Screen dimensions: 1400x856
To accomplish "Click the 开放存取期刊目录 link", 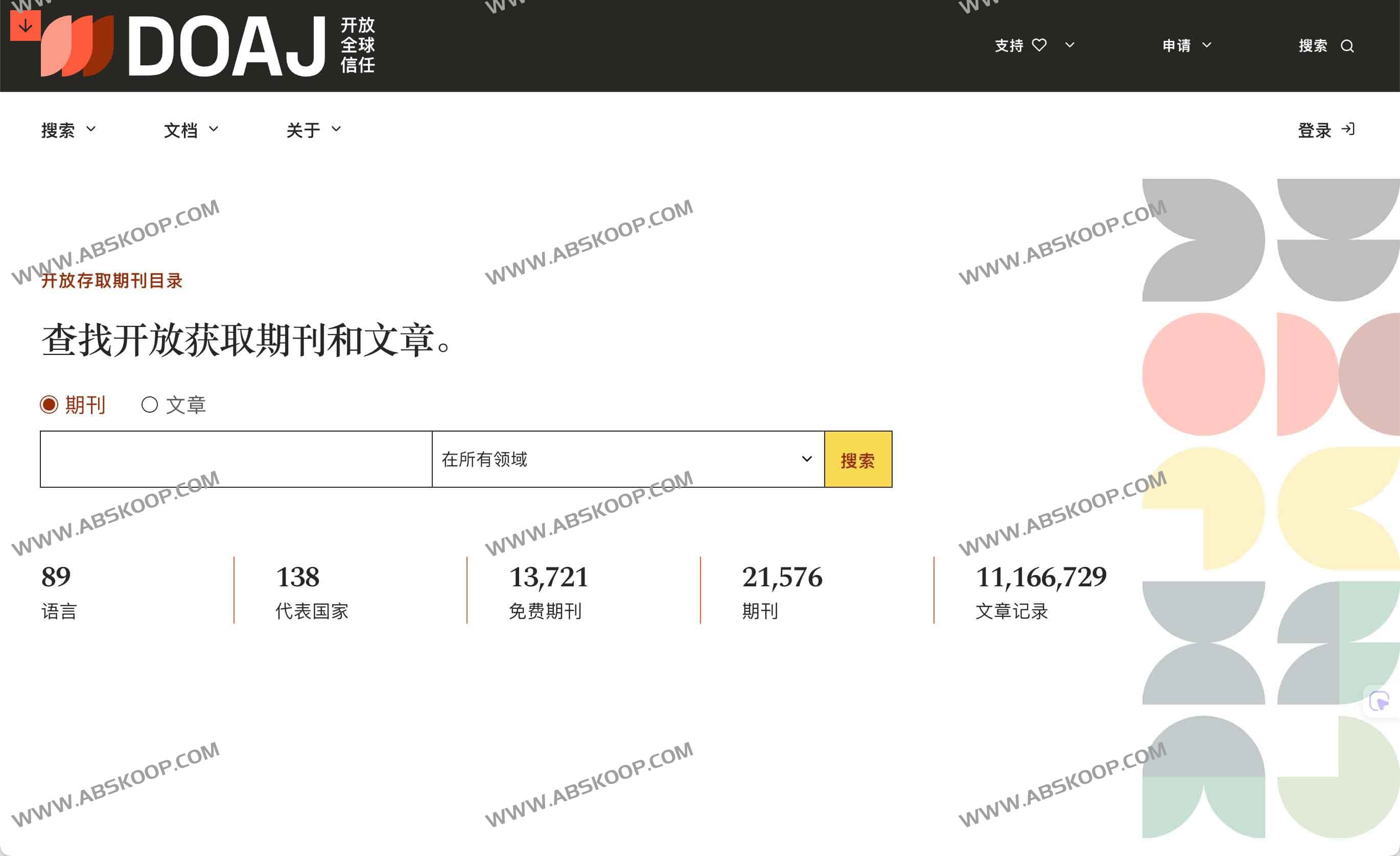I will 112,280.
